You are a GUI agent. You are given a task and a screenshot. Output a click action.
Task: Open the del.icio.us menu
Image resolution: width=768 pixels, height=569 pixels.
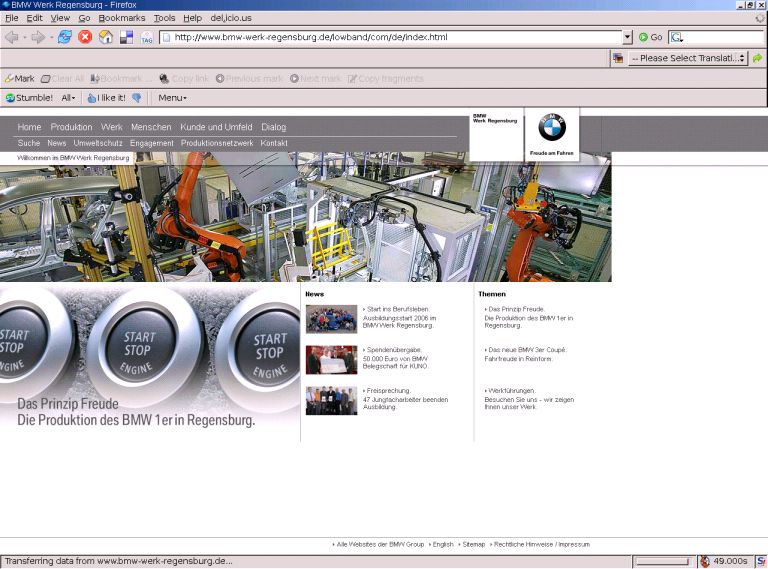click(x=231, y=18)
